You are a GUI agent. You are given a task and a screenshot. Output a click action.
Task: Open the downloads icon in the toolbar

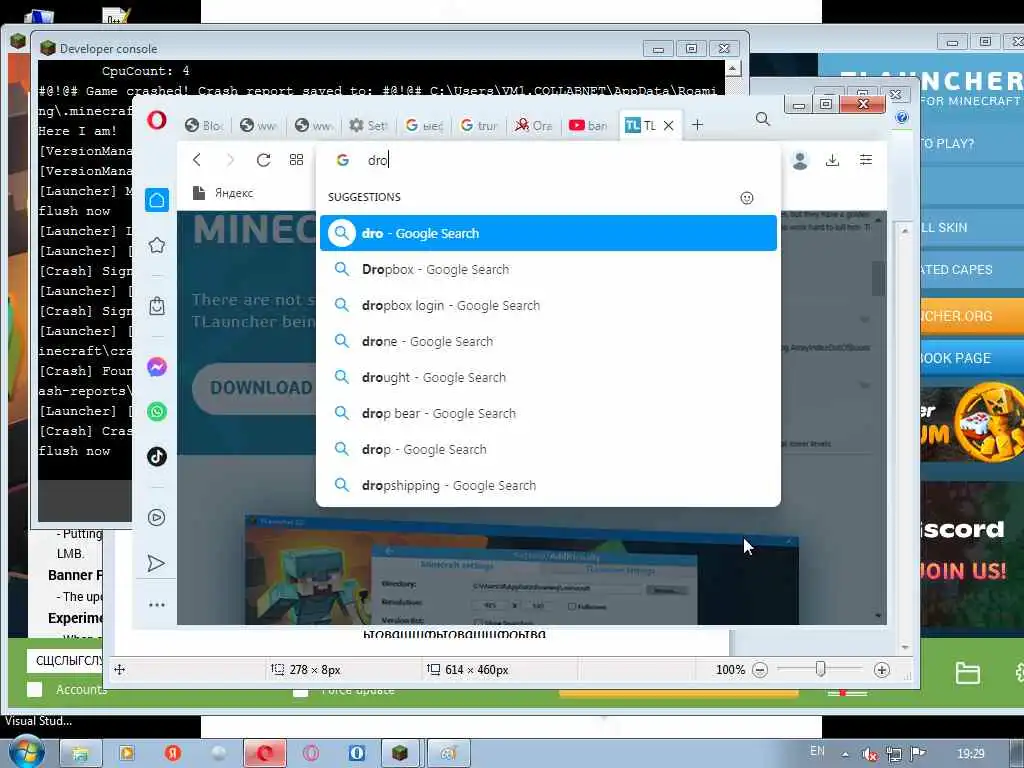[832, 160]
